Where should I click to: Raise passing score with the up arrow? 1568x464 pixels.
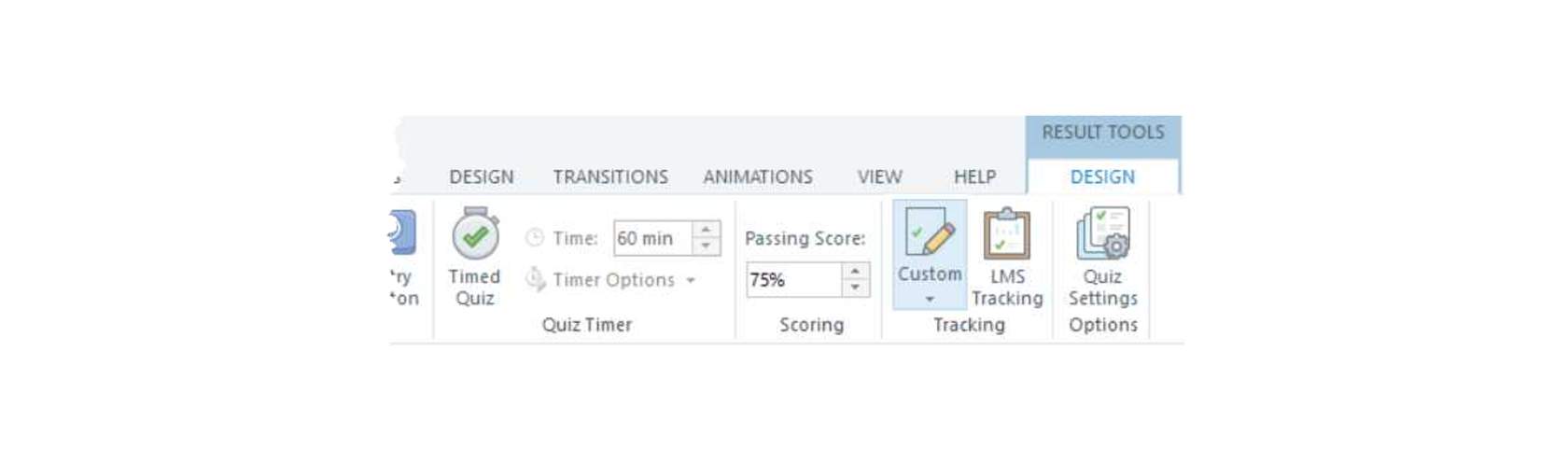856,271
